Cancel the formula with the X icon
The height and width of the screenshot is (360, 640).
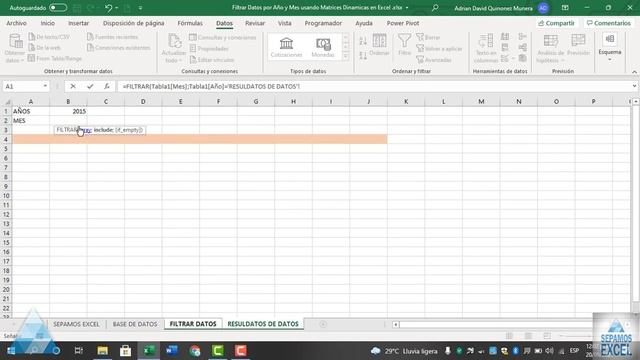pos(73,86)
